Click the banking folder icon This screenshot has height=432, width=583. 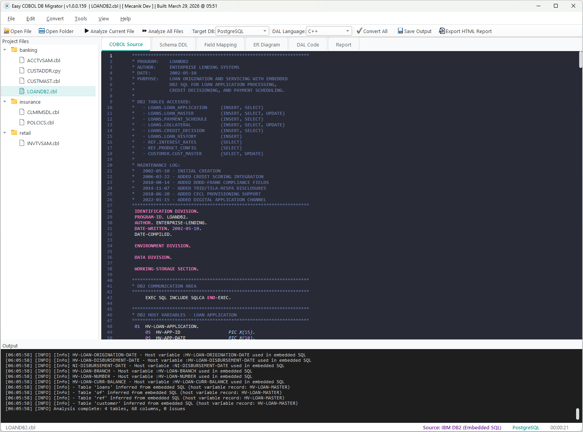(14, 50)
